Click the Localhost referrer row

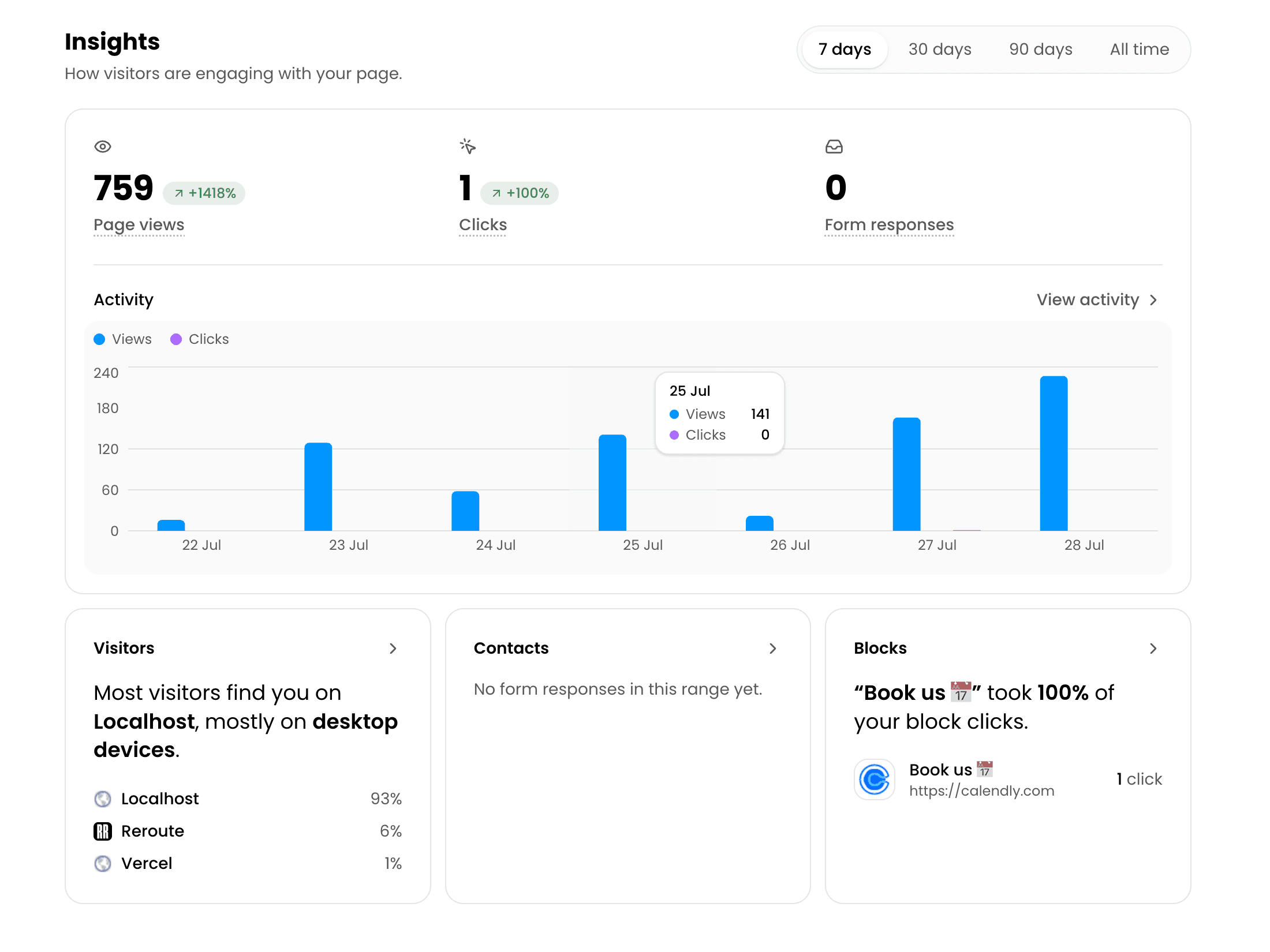[x=248, y=799]
